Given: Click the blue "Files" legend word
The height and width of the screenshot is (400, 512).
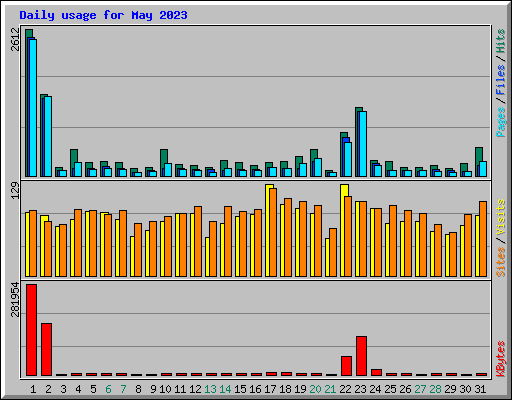Looking at the screenshot, I should coord(501,80).
